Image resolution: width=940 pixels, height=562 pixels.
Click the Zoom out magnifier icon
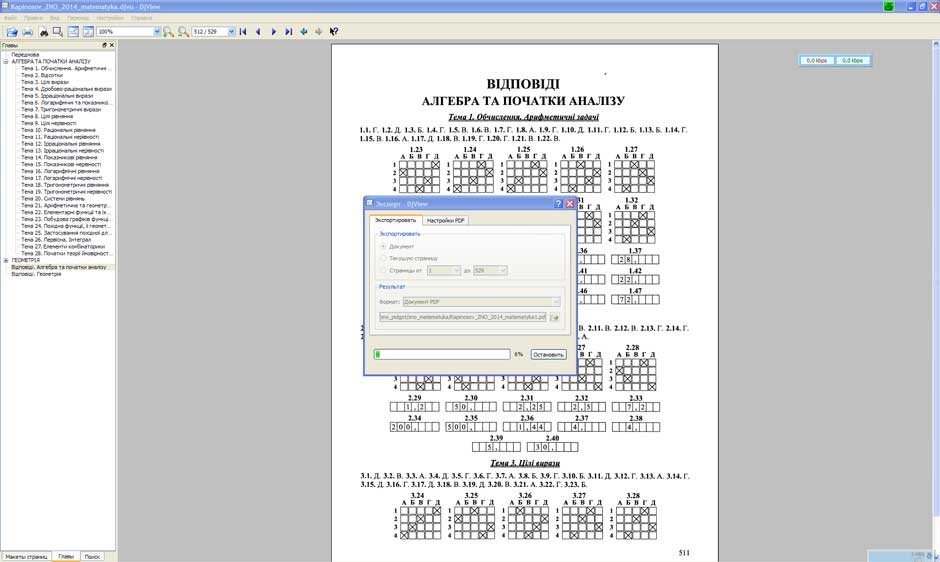pos(183,32)
